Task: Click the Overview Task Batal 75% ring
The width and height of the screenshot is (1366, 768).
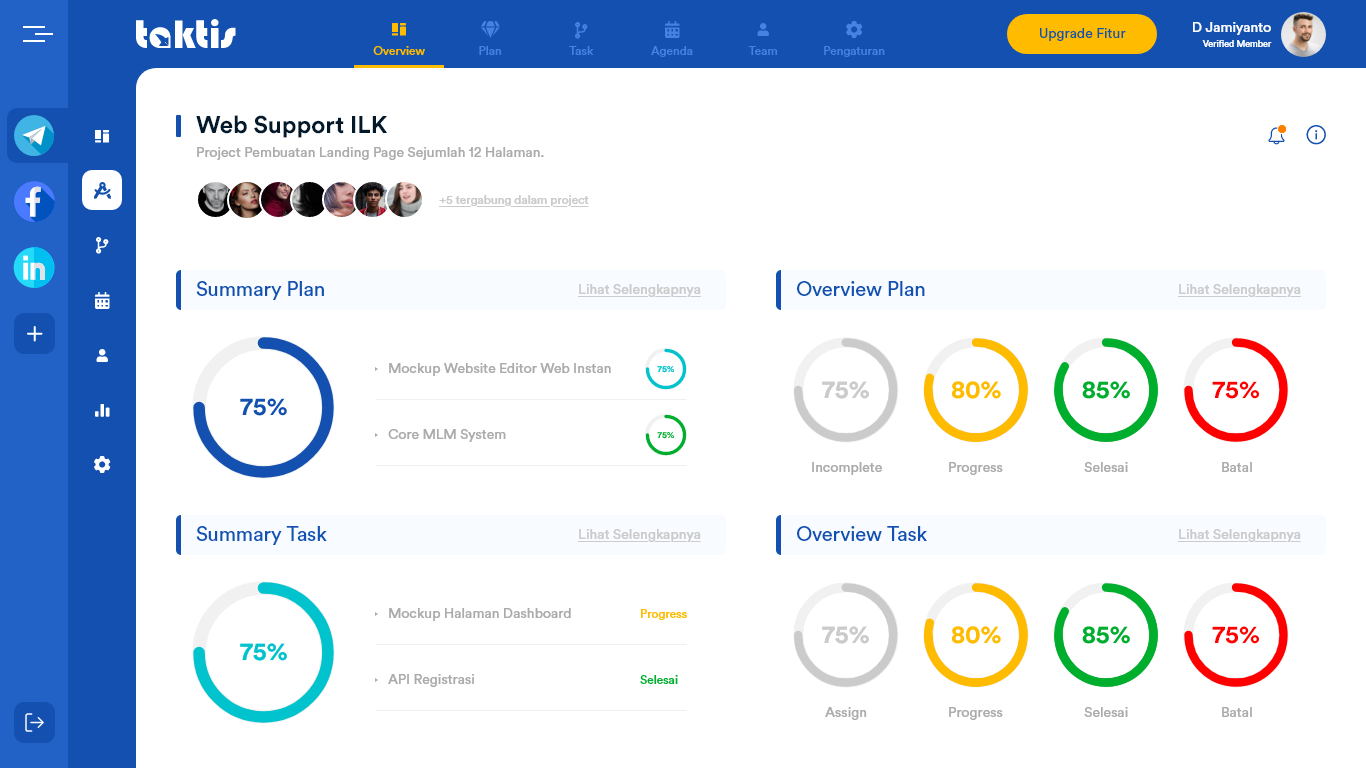Action: click(x=1236, y=635)
